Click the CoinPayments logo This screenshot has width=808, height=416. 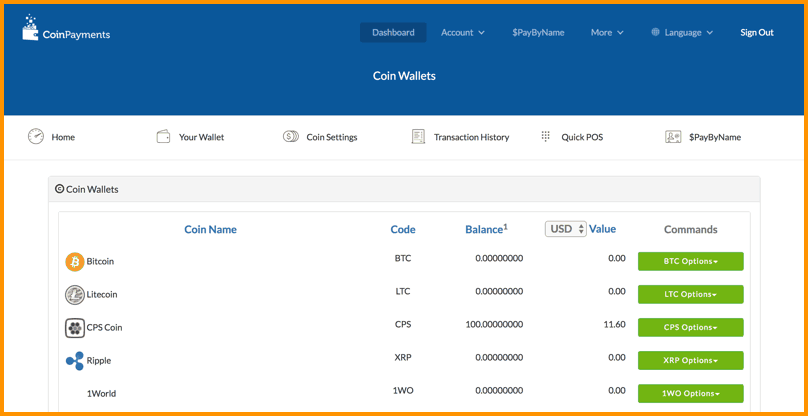[66, 29]
